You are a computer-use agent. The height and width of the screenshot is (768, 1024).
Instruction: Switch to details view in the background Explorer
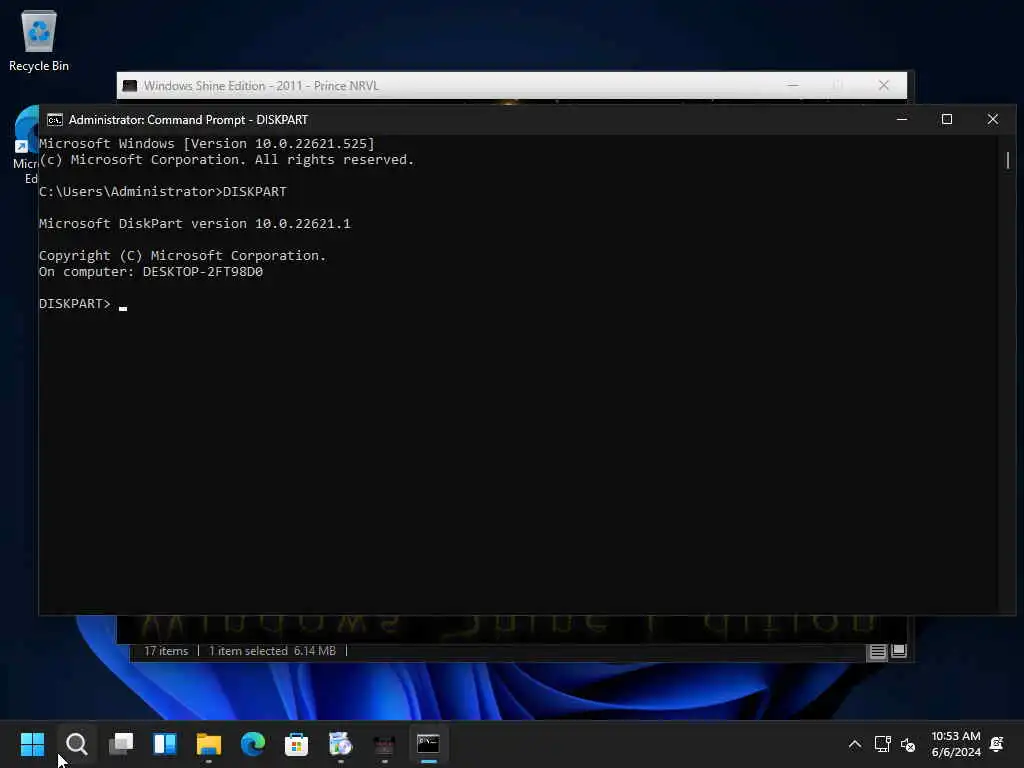(x=878, y=651)
